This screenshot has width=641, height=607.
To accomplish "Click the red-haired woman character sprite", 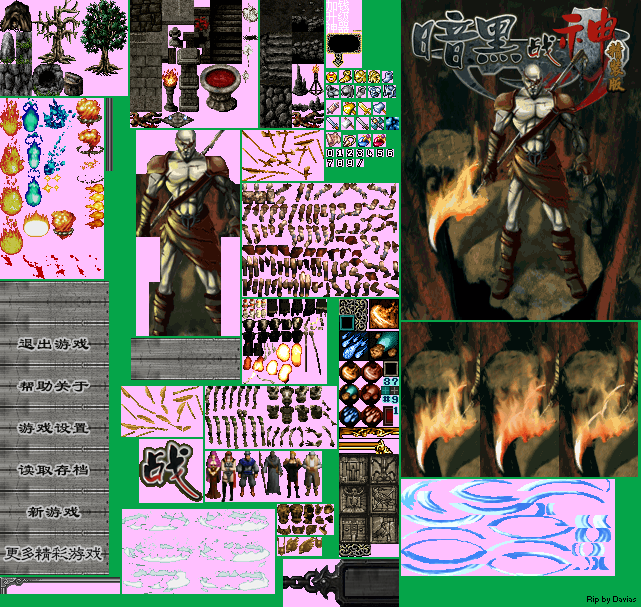I will (x=229, y=477).
